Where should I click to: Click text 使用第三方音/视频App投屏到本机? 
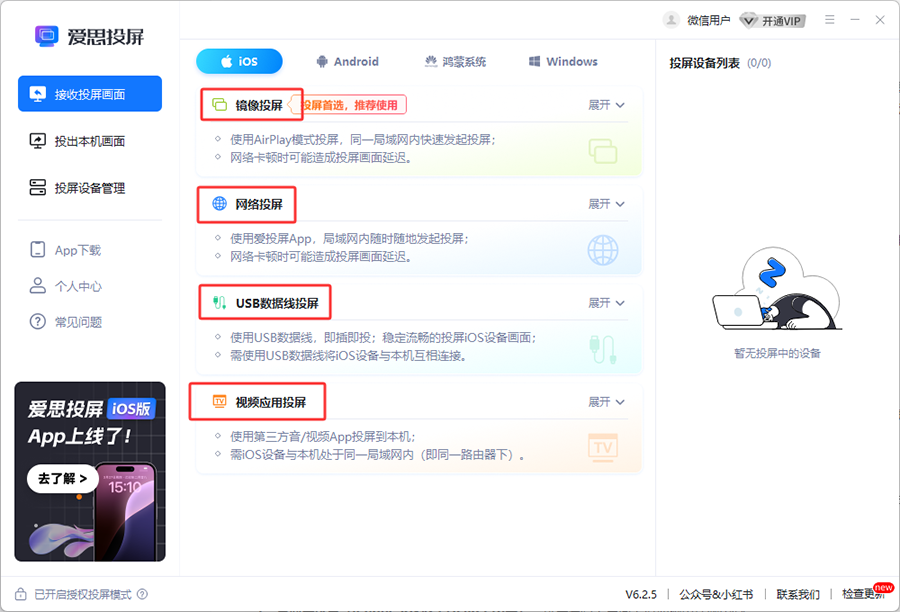323,436
